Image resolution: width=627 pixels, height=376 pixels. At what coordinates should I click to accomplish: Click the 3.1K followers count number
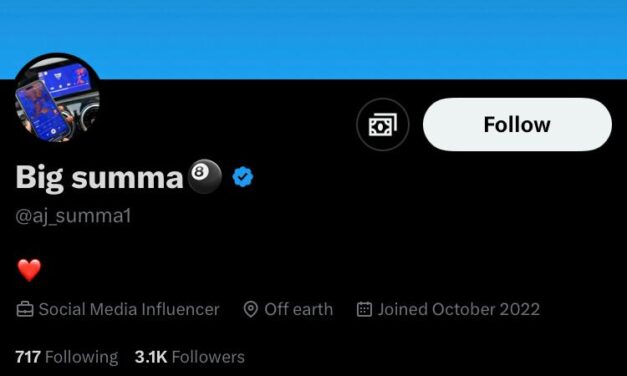click(151, 357)
